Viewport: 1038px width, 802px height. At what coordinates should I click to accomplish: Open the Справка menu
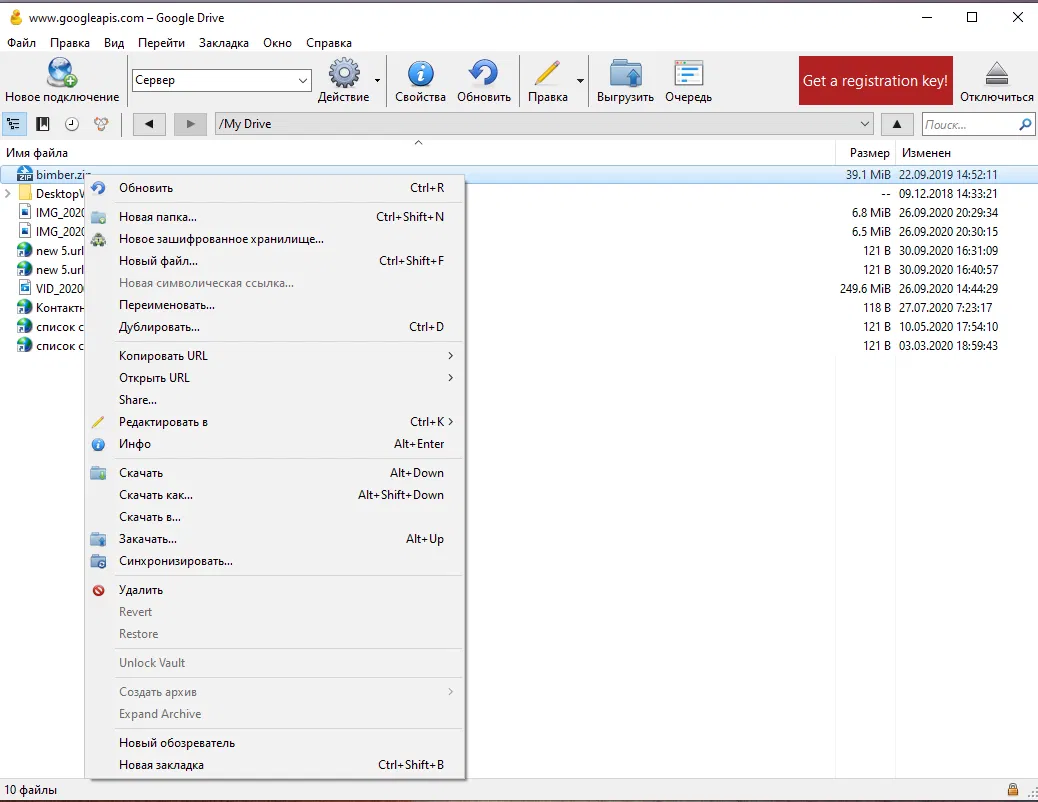click(x=329, y=43)
